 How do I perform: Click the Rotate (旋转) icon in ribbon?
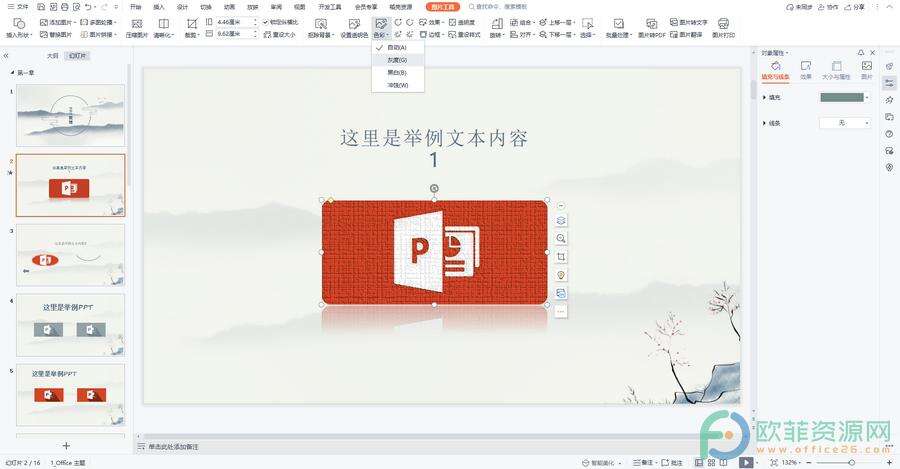497,24
